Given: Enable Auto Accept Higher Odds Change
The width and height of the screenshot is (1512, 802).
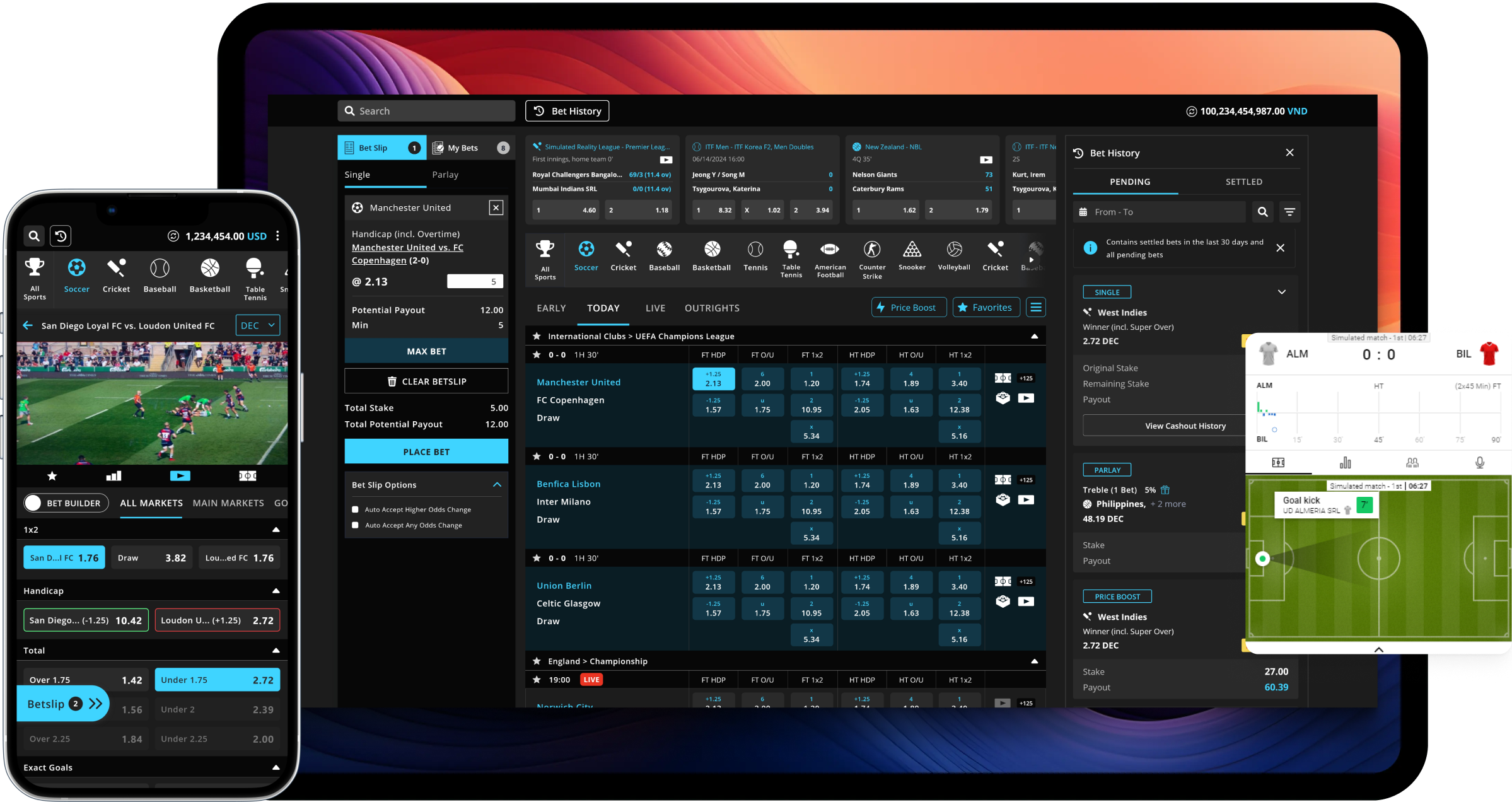Looking at the screenshot, I should coord(355,509).
